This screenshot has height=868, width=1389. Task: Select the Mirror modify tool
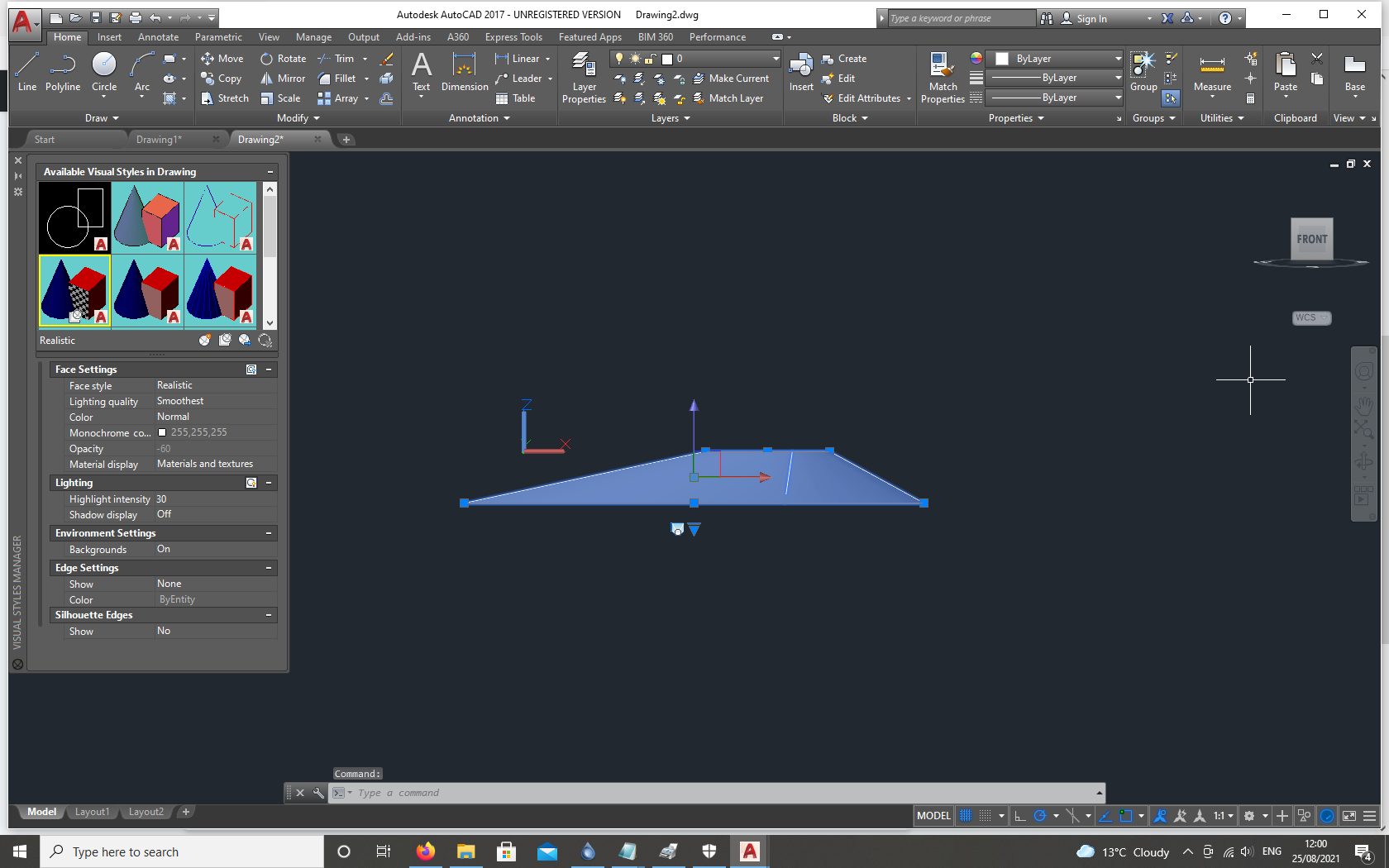coord(283,78)
